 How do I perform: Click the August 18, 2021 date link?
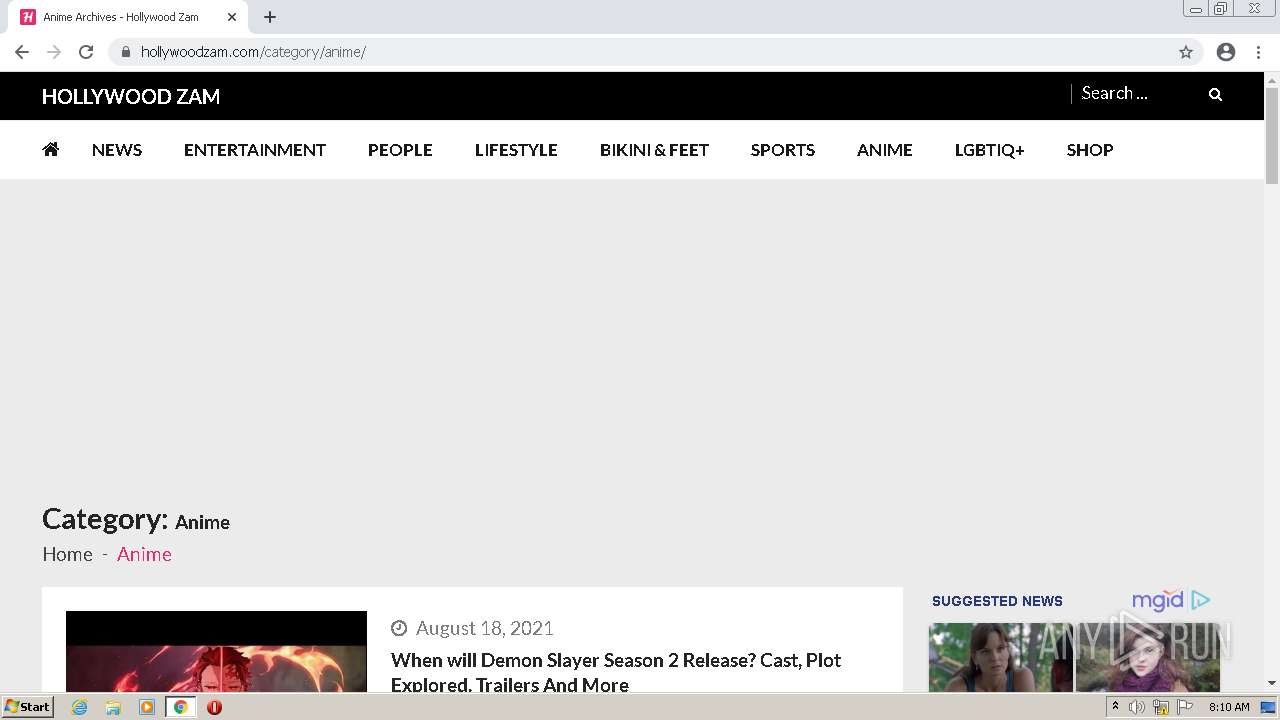pyautogui.click(x=485, y=628)
